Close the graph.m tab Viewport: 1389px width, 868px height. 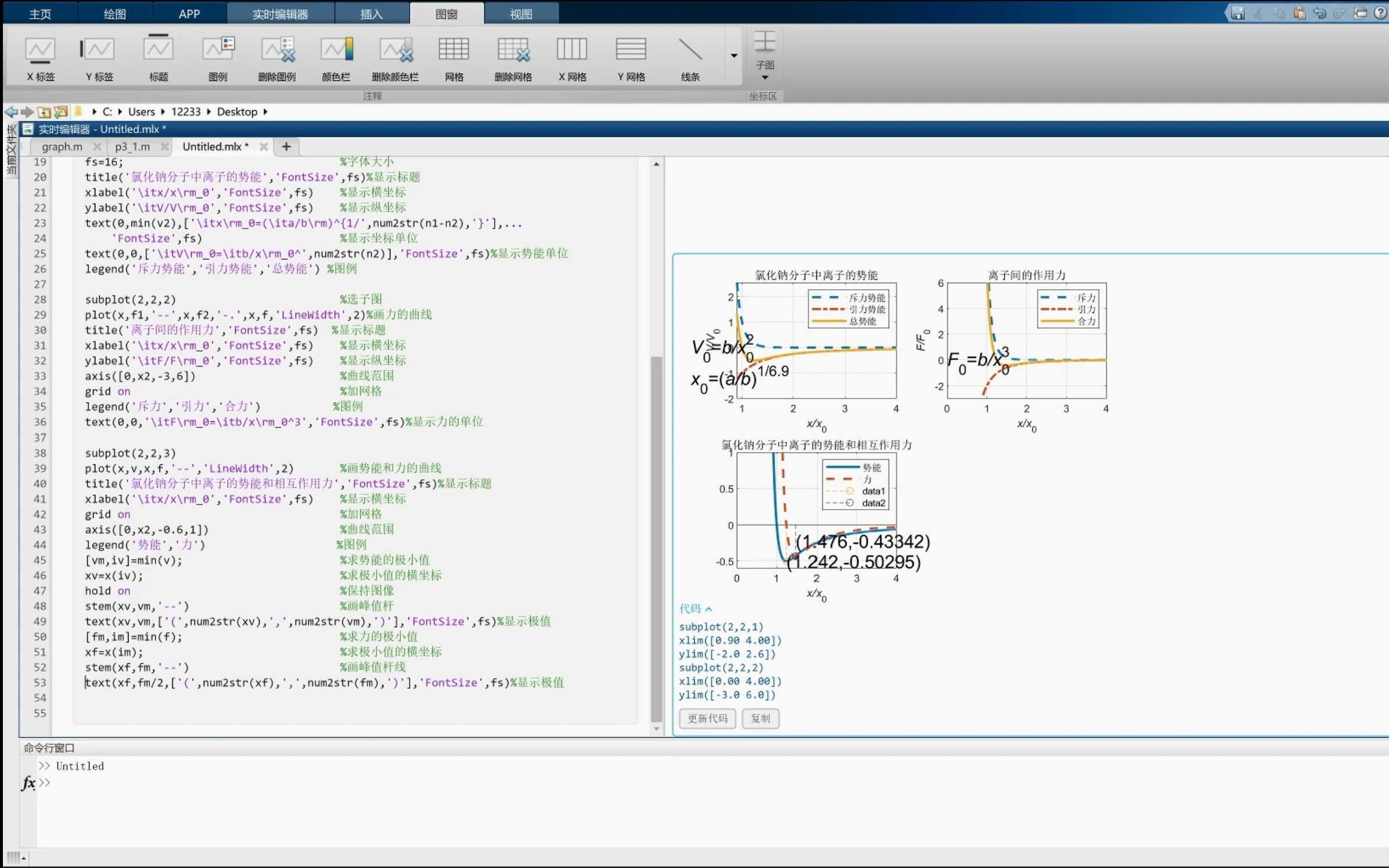pos(97,147)
